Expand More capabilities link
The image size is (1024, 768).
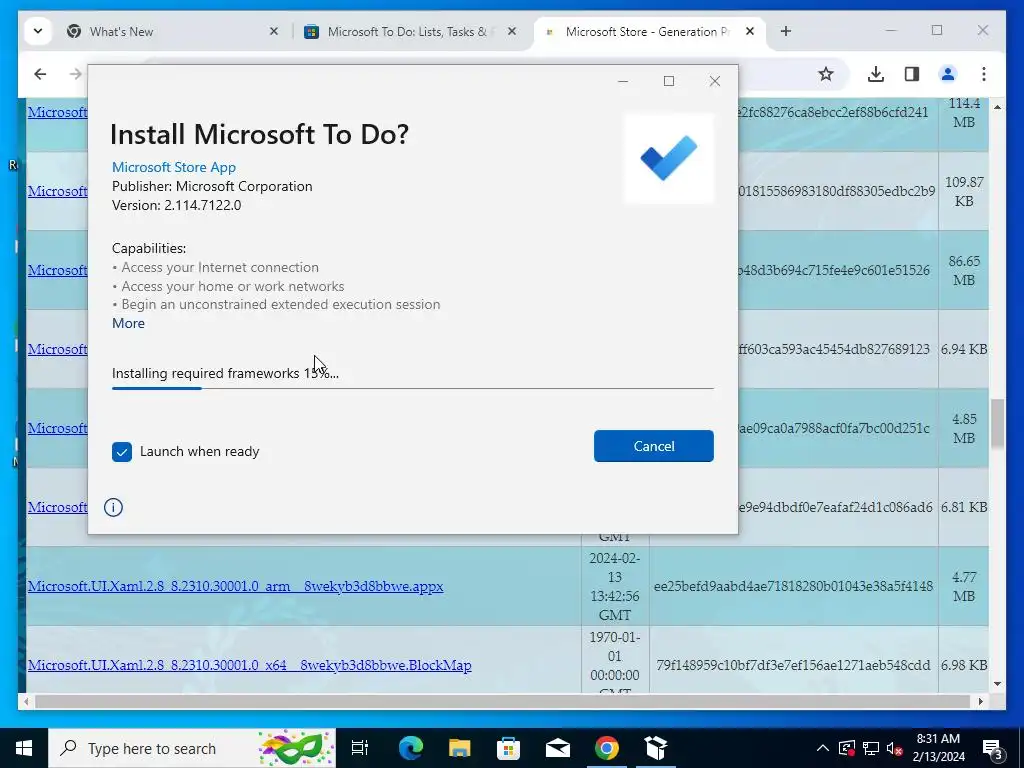point(128,323)
